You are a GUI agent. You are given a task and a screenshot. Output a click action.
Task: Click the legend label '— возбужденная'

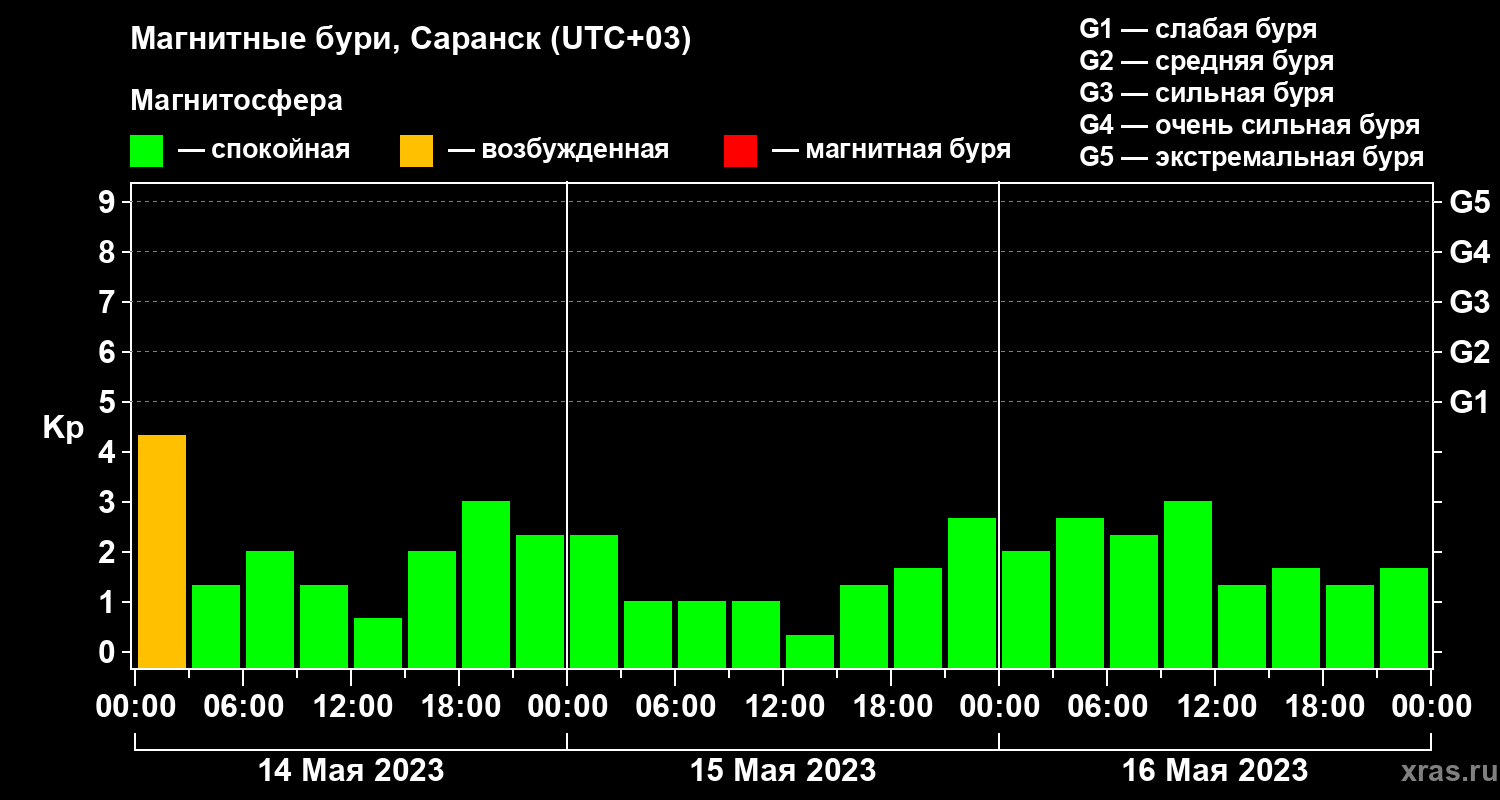pyautogui.click(x=558, y=151)
